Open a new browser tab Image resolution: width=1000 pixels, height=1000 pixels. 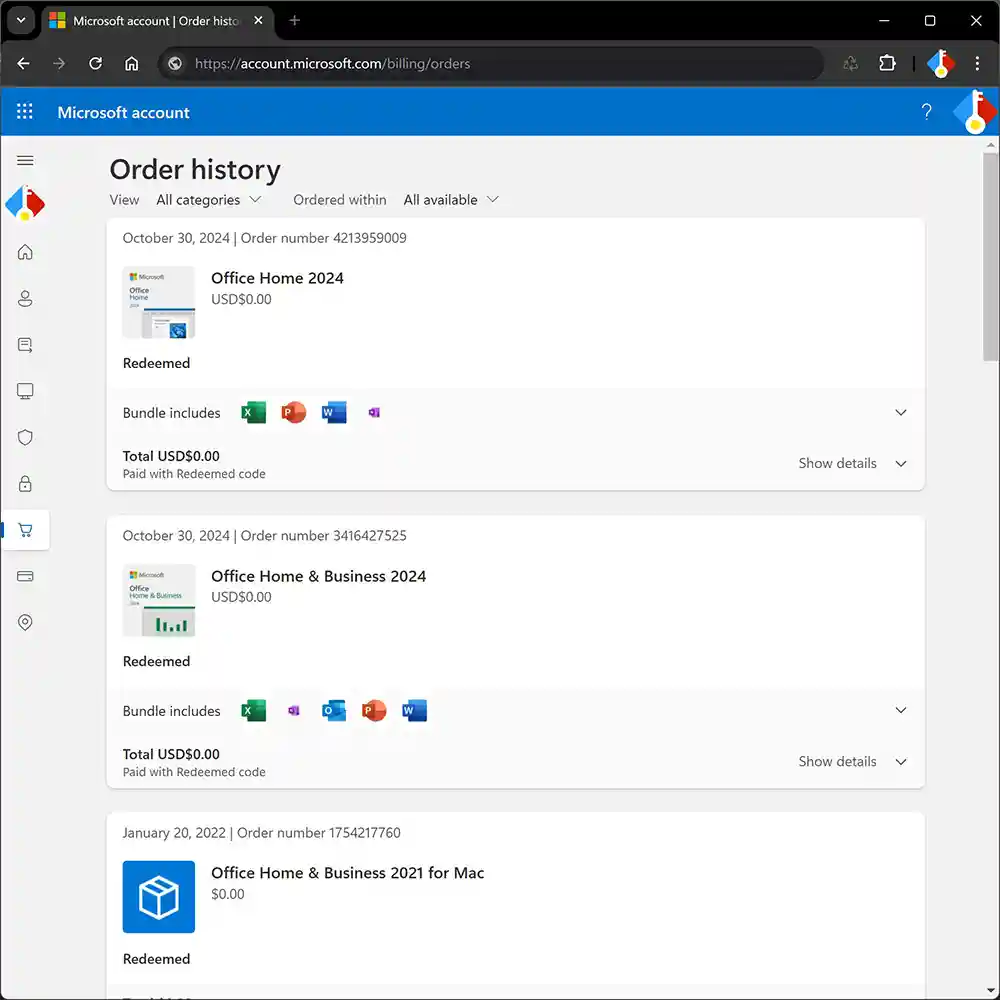pos(294,21)
